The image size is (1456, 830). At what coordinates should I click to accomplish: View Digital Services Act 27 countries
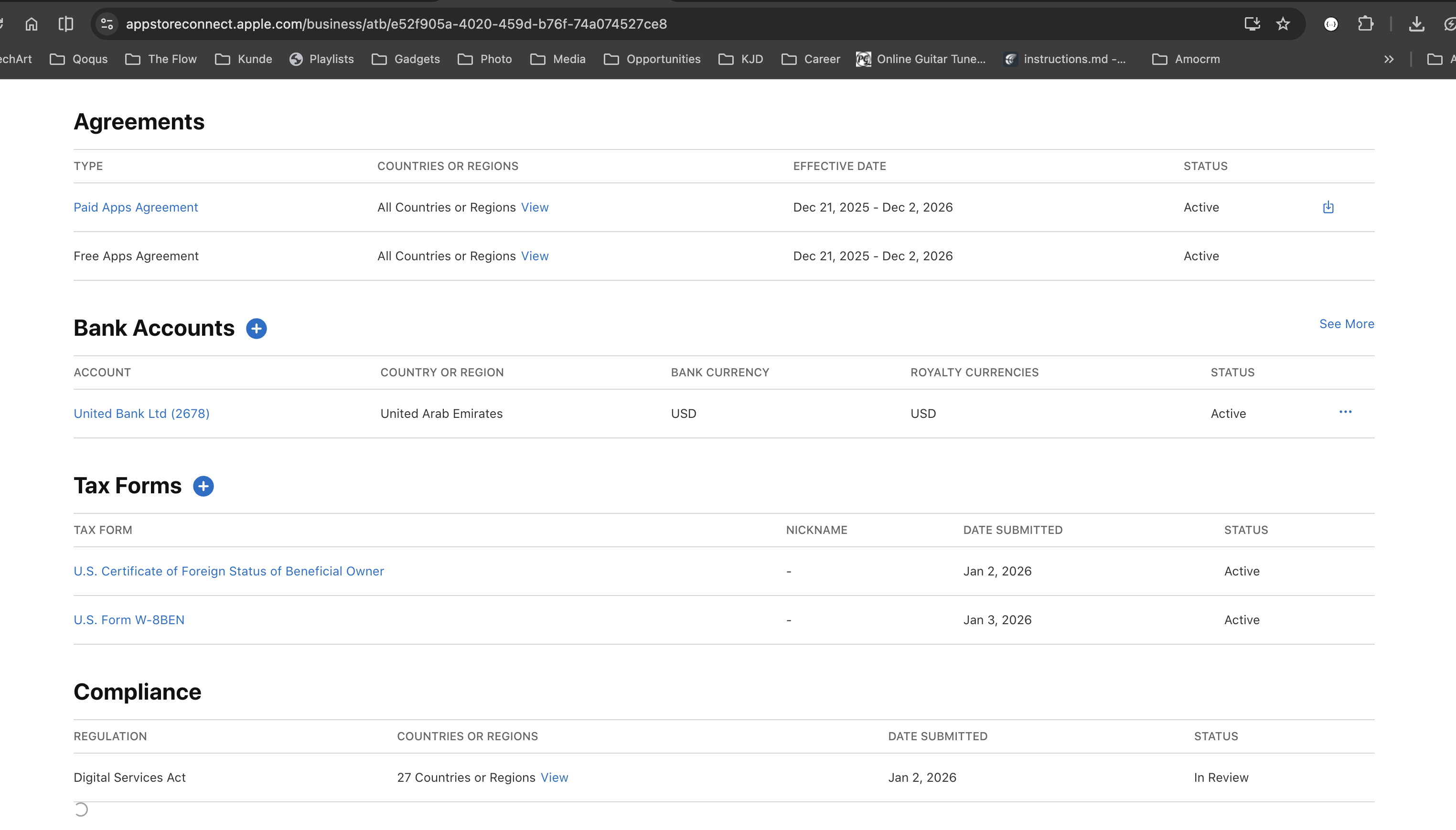tap(554, 777)
